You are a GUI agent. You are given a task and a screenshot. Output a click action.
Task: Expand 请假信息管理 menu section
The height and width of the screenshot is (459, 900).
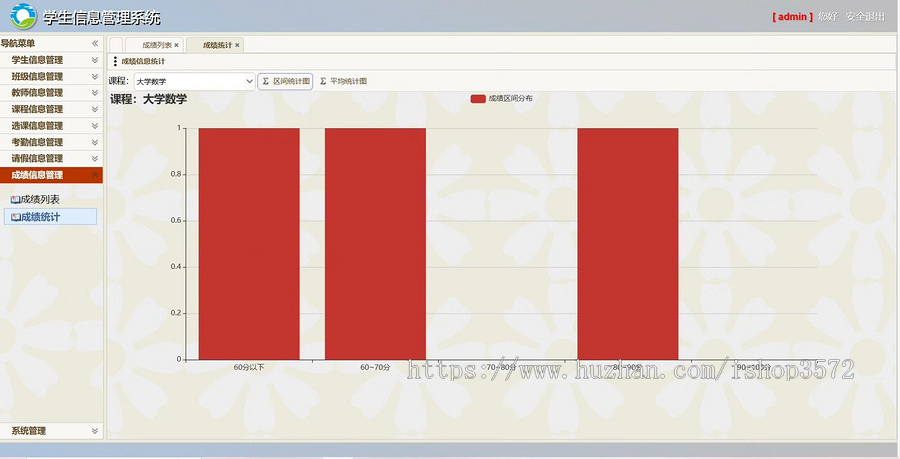coord(95,158)
